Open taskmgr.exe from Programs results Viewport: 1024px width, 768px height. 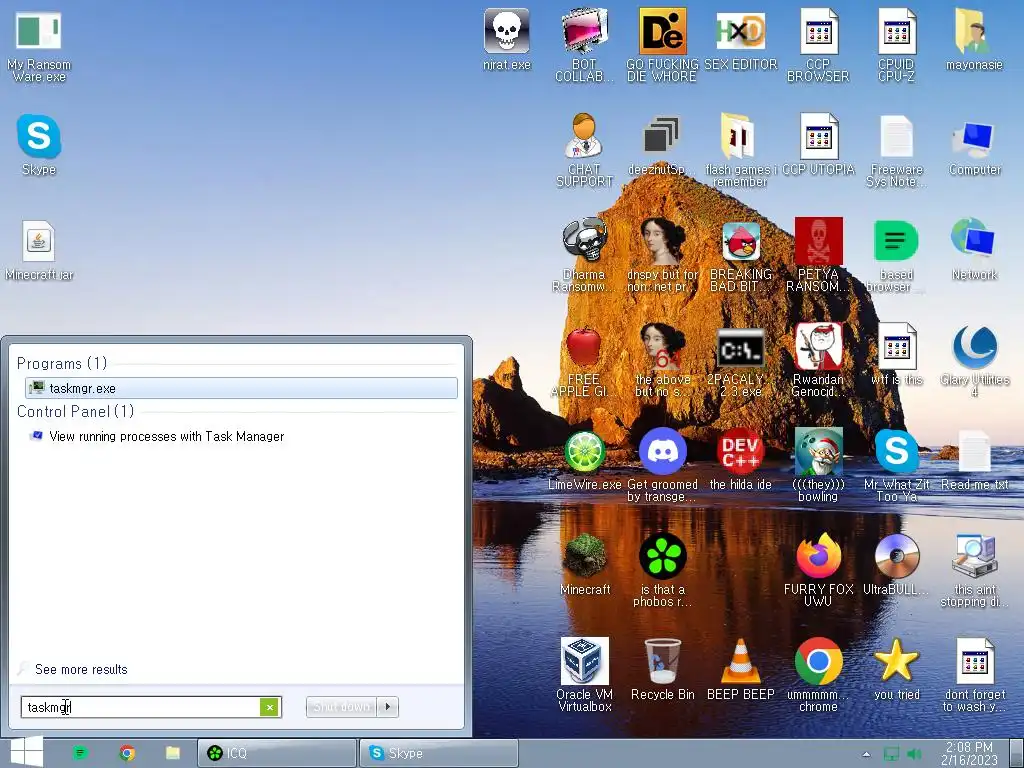(x=241, y=388)
